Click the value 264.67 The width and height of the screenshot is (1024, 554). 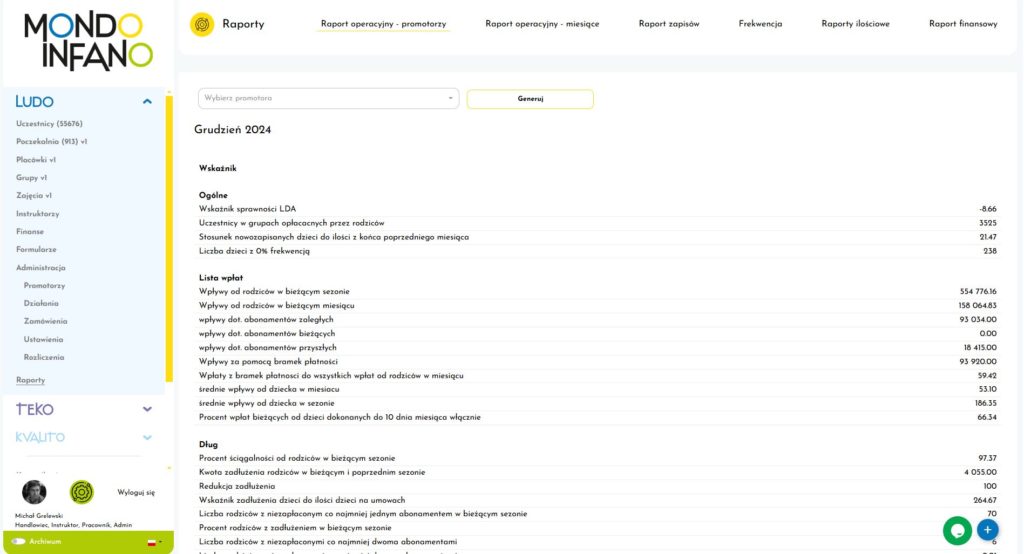pos(985,500)
